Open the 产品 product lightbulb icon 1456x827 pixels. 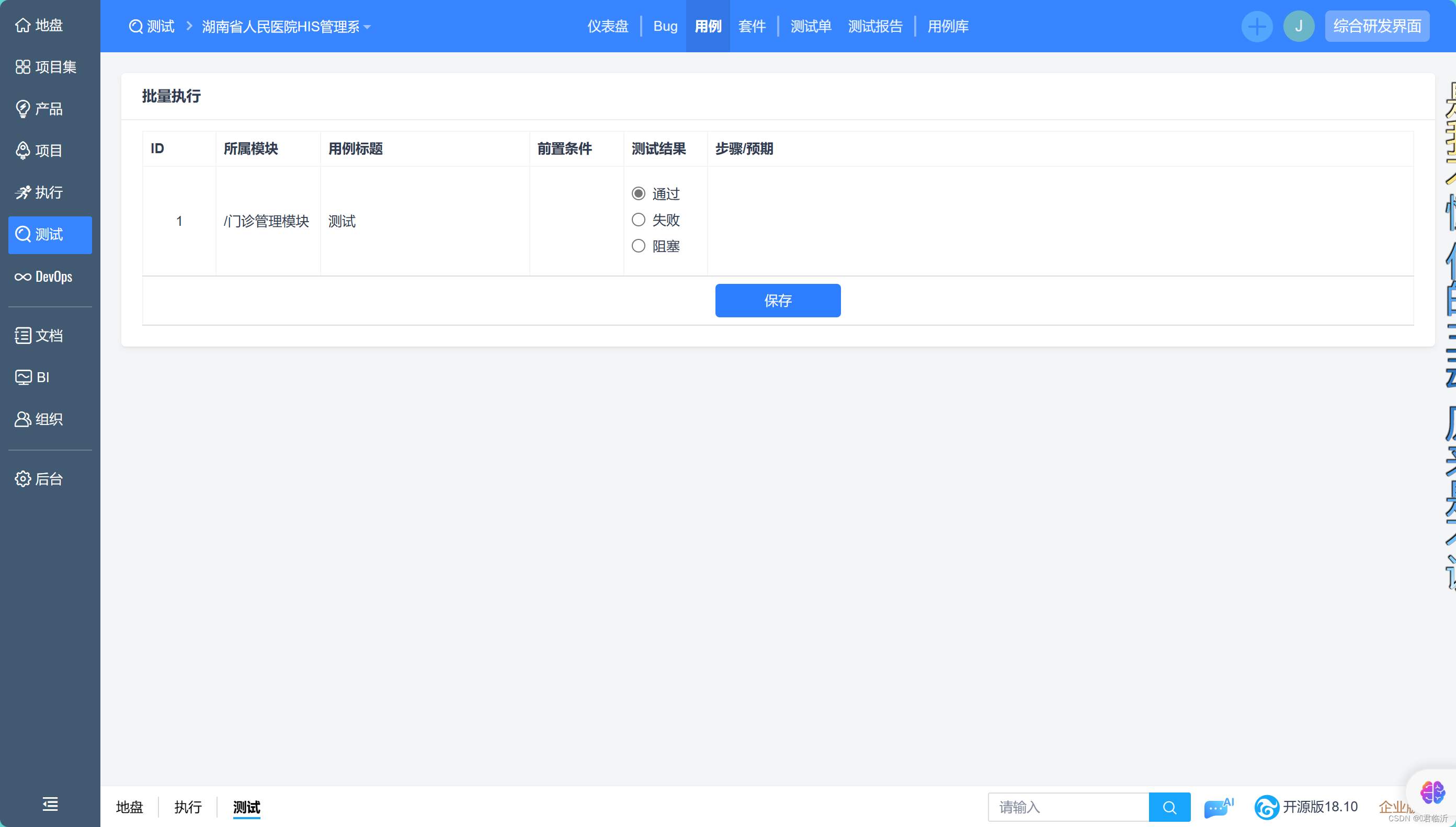tap(22, 109)
